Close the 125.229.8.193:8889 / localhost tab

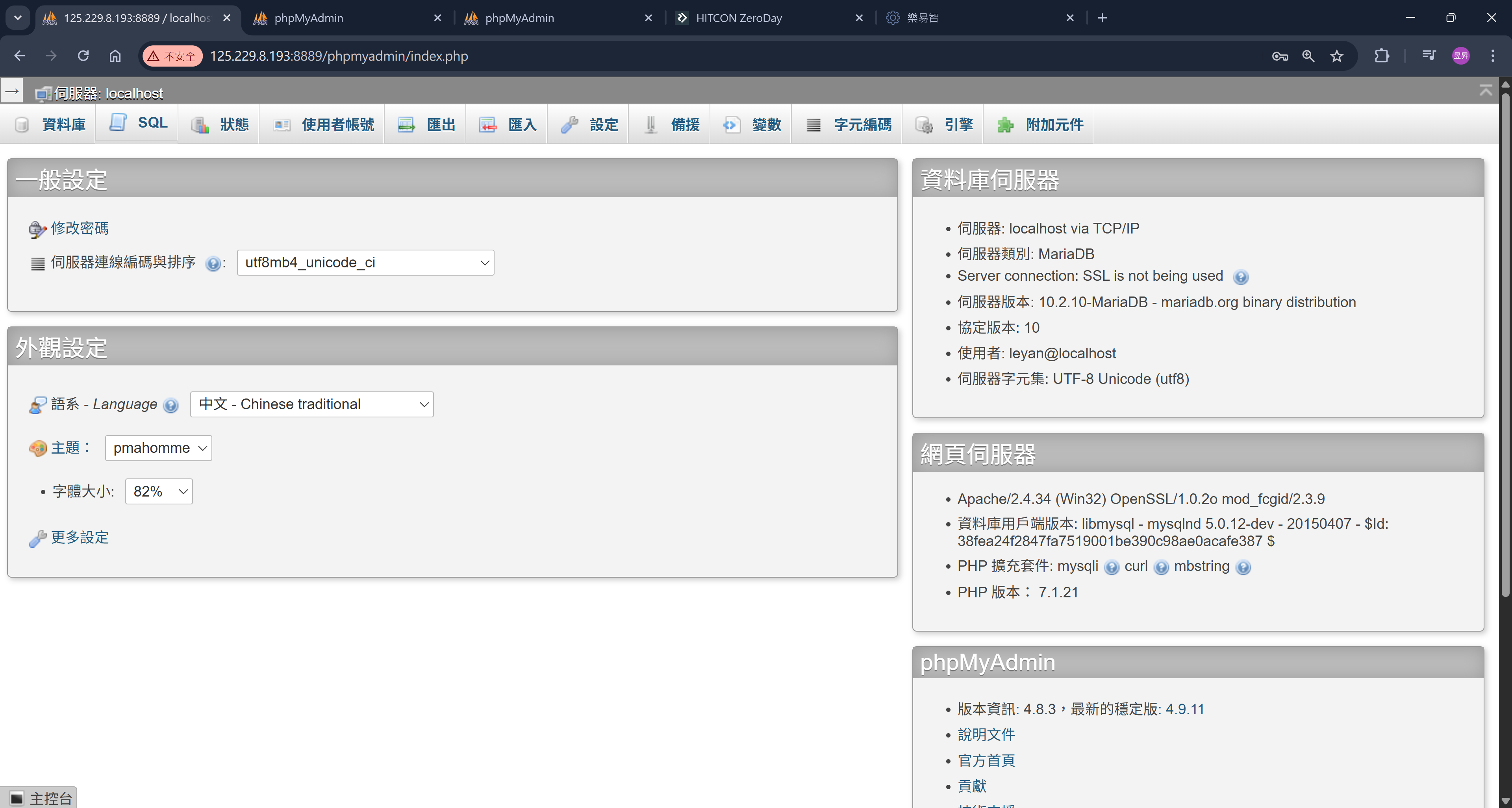pyautogui.click(x=226, y=18)
